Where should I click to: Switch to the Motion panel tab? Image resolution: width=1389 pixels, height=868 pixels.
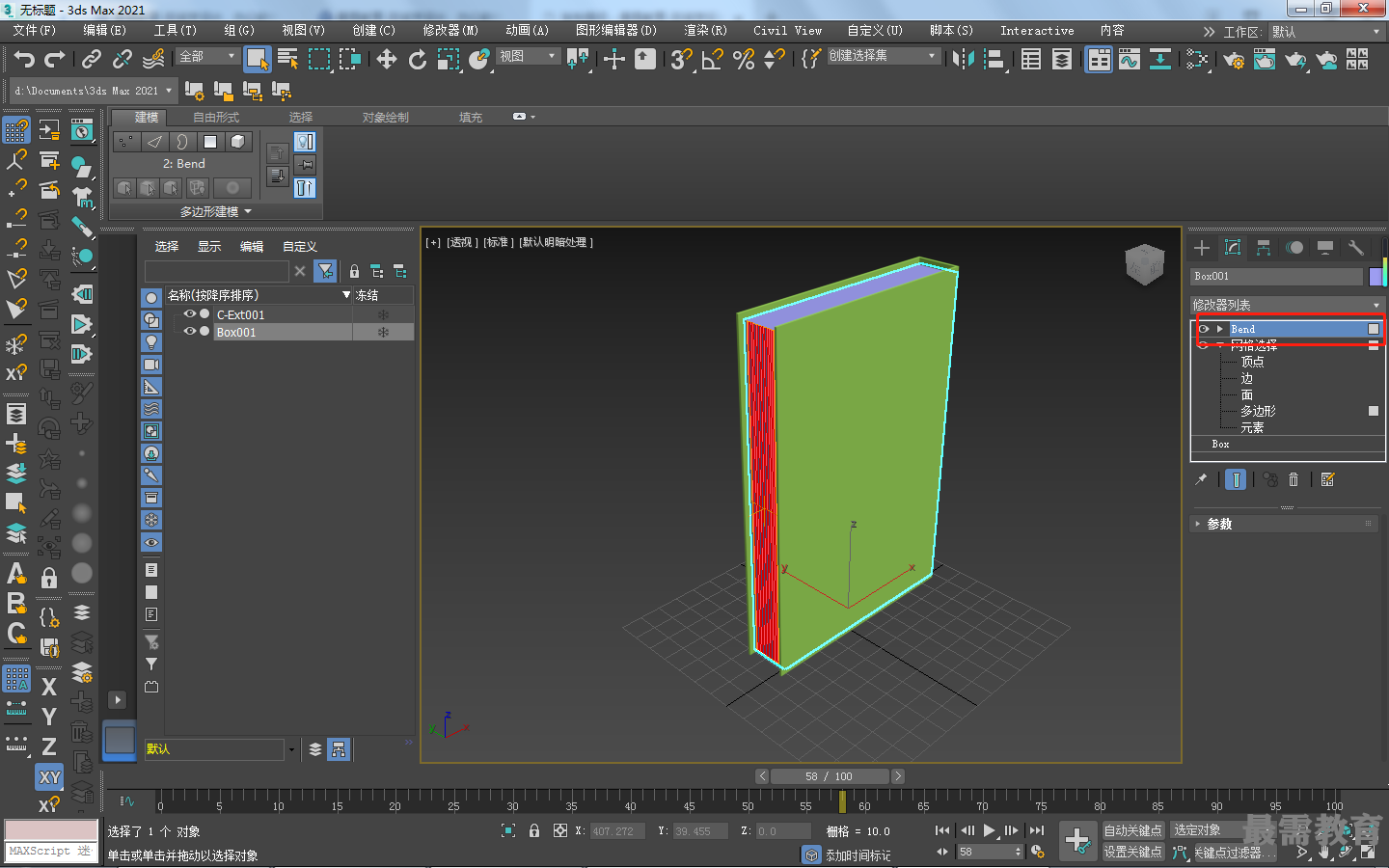[x=1294, y=248]
